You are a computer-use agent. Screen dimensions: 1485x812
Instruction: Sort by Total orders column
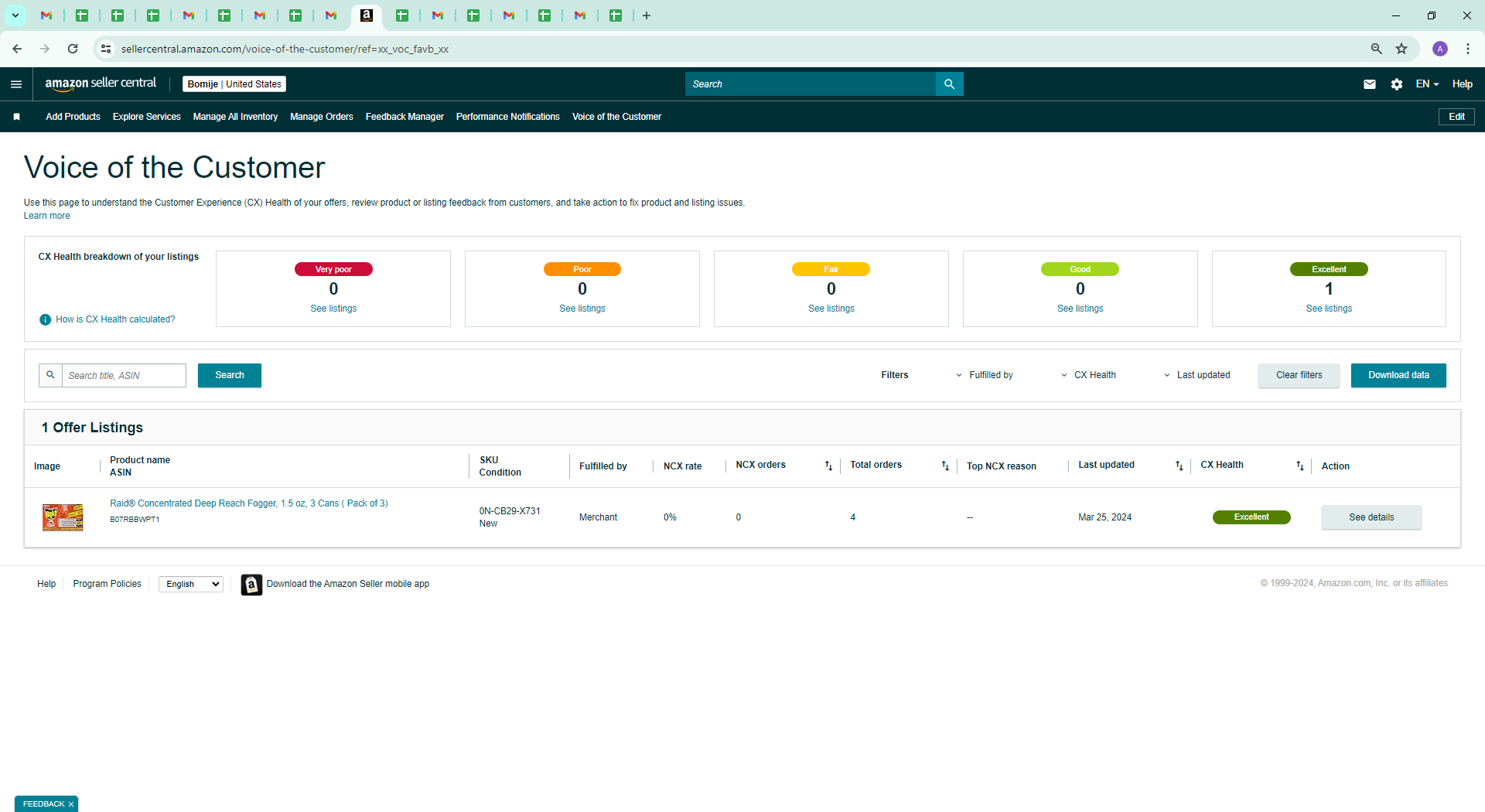click(945, 466)
